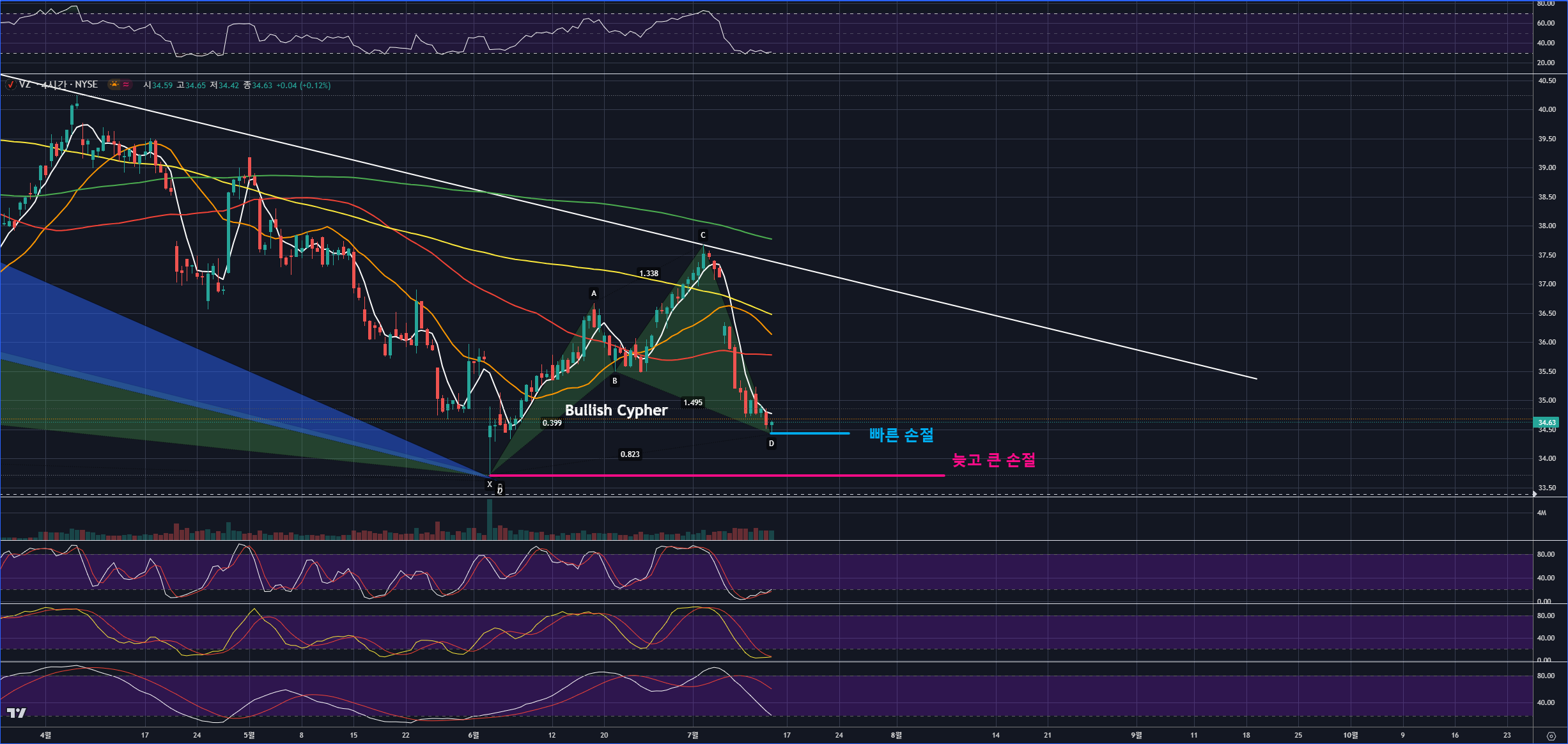The width and height of the screenshot is (1568, 744).
Task: Select the pink '늦고 큰 손절' text label
Action: point(993,460)
